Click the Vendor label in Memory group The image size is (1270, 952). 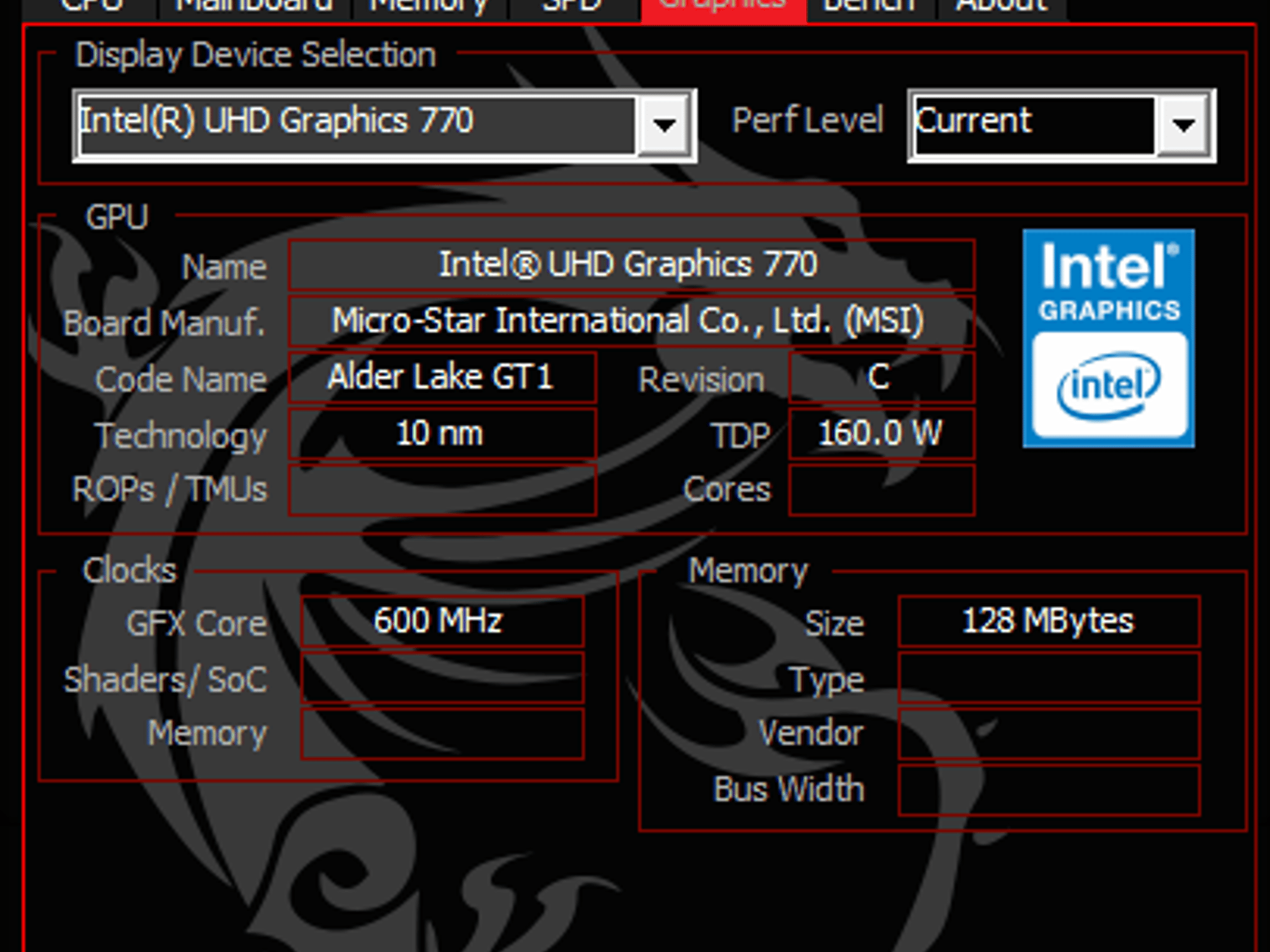[x=811, y=733]
